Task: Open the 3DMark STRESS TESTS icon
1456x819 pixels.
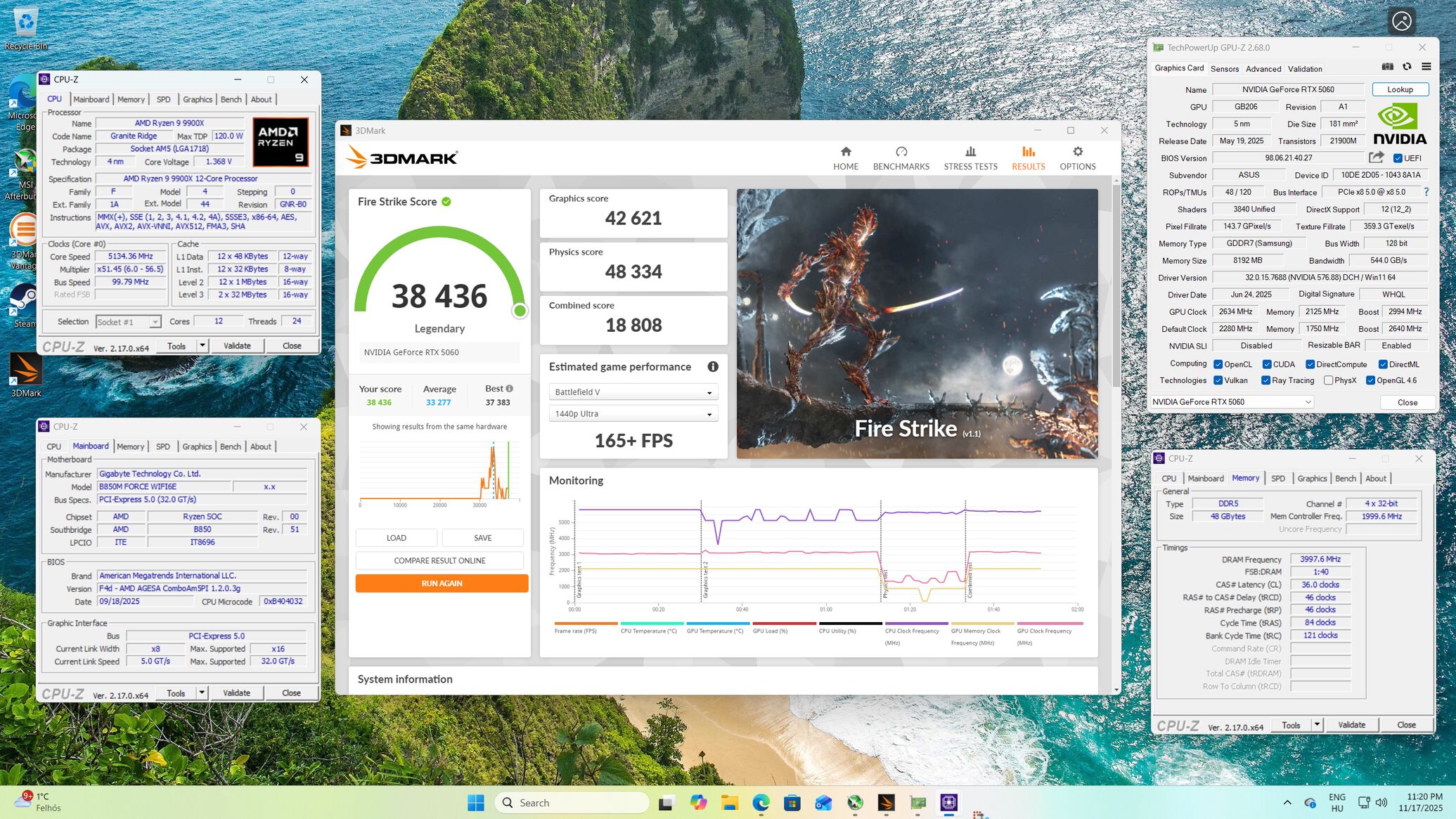Action: point(970,152)
